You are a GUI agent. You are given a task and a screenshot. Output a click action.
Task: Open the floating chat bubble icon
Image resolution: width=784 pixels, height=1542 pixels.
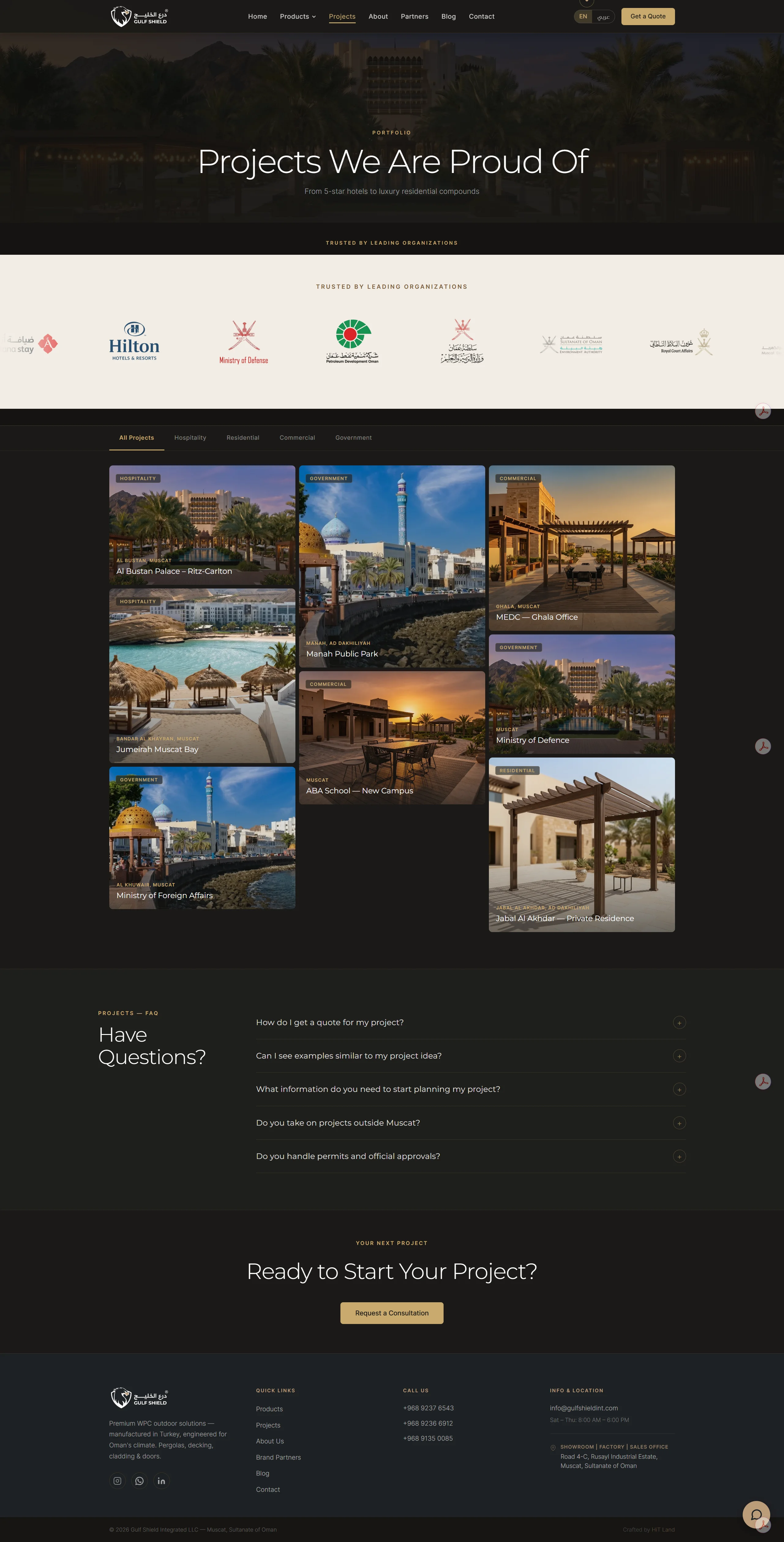tap(756, 1514)
